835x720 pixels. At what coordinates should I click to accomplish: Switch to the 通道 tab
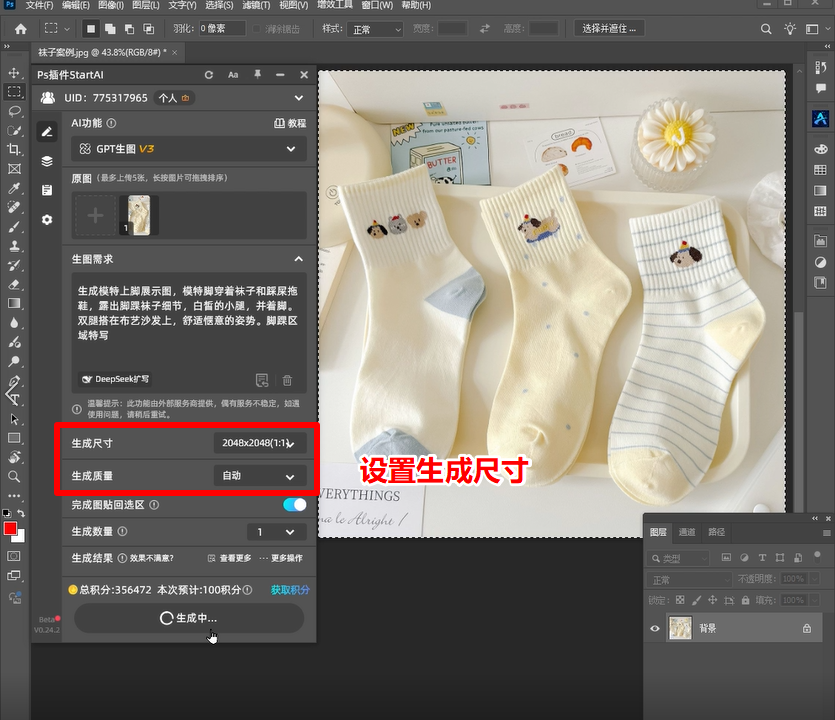click(x=686, y=532)
